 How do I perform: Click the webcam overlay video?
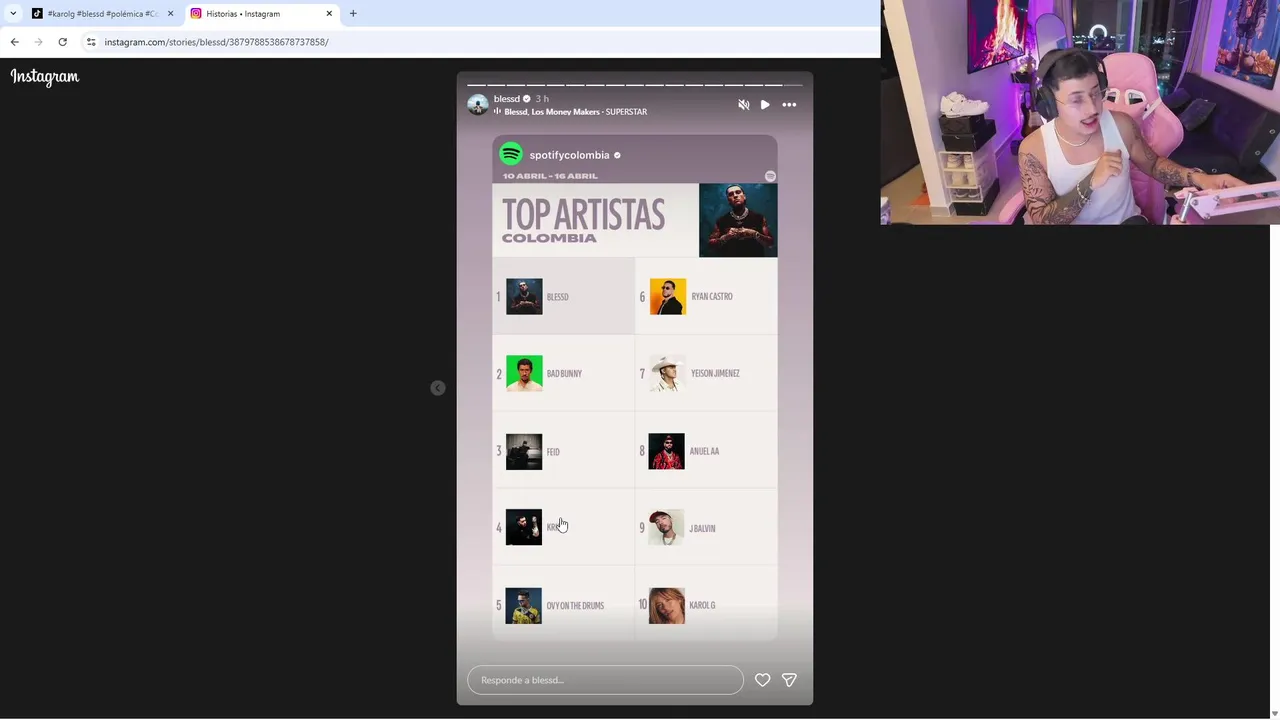(x=1080, y=112)
